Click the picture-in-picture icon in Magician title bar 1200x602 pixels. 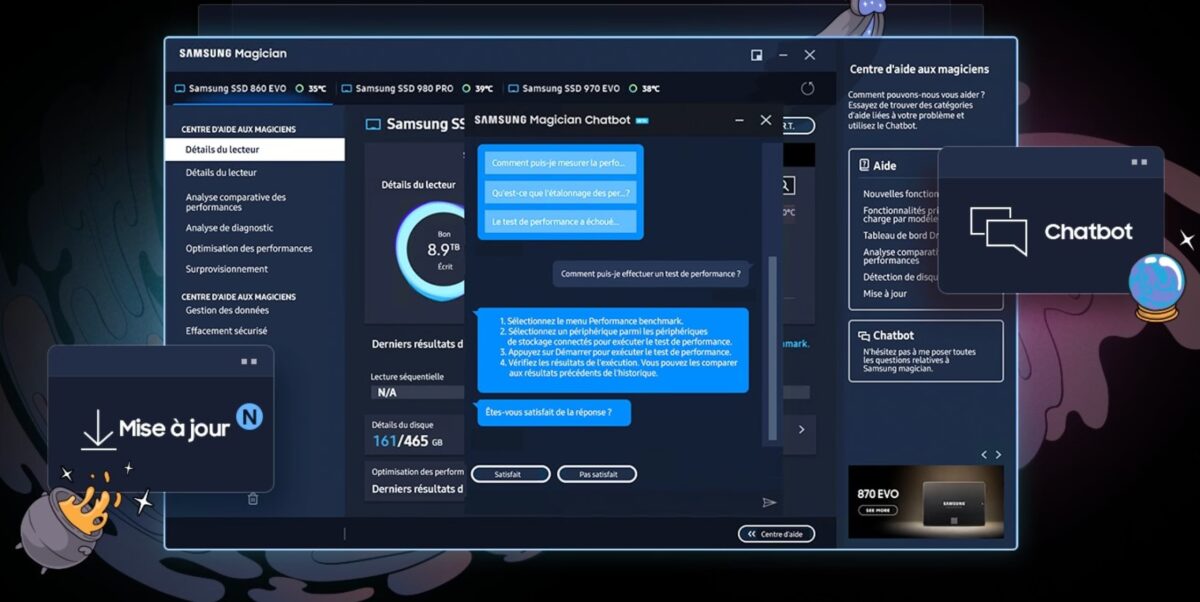click(757, 55)
